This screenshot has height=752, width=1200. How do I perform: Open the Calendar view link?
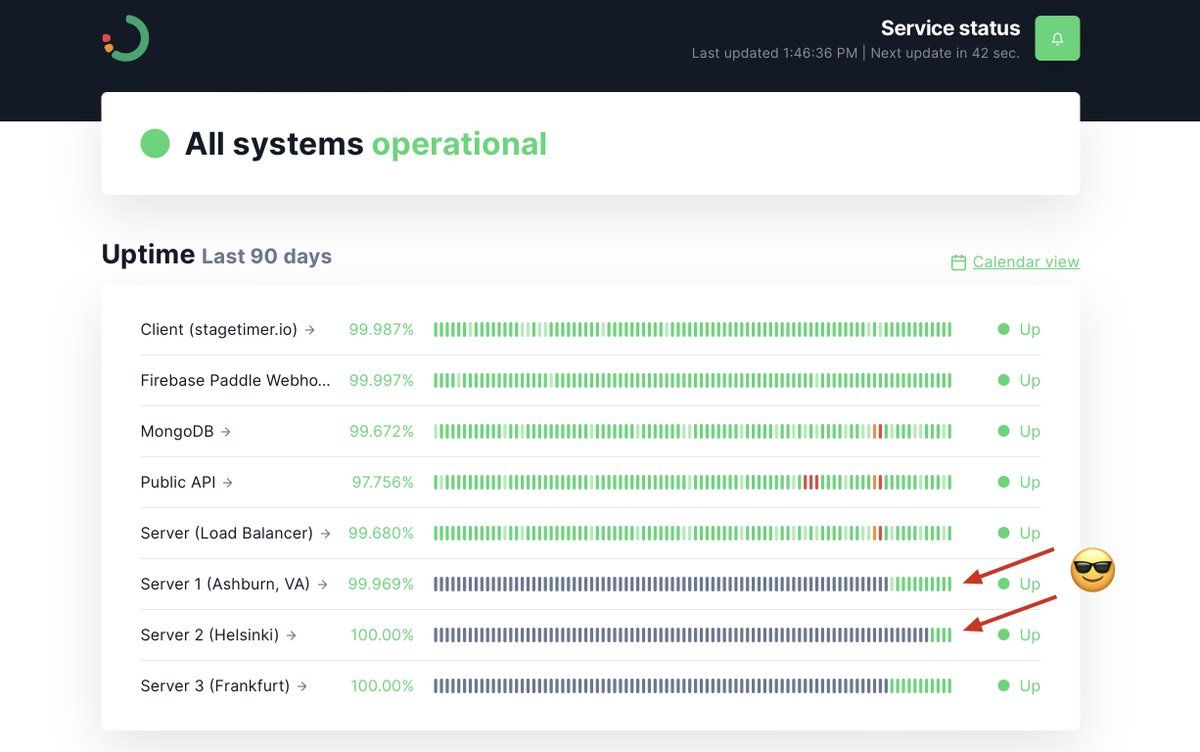pyautogui.click(x=1025, y=262)
